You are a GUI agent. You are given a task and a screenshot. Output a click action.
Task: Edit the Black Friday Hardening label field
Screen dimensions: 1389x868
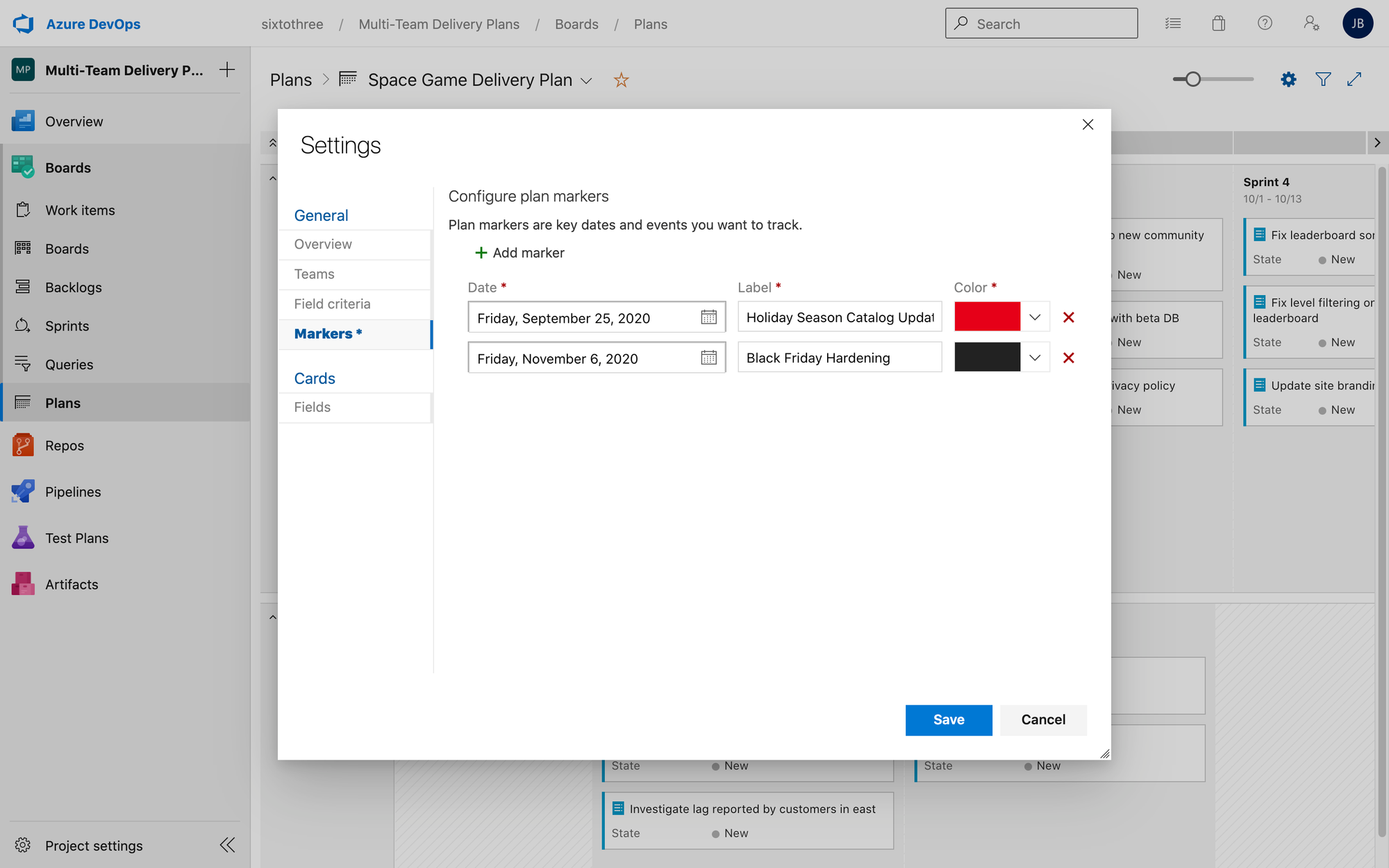[x=839, y=358]
